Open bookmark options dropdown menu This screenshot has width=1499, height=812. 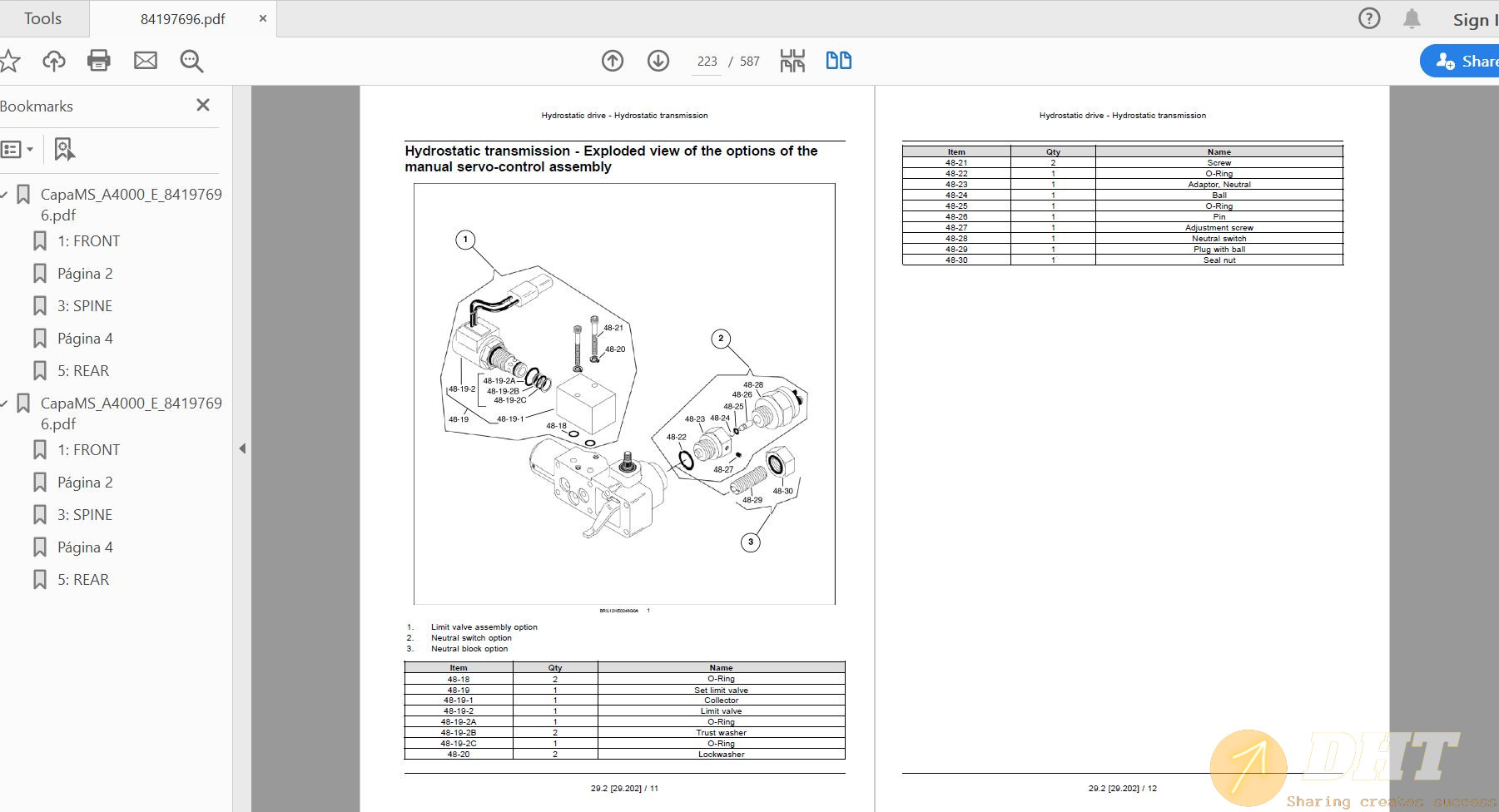pyautogui.click(x=17, y=150)
